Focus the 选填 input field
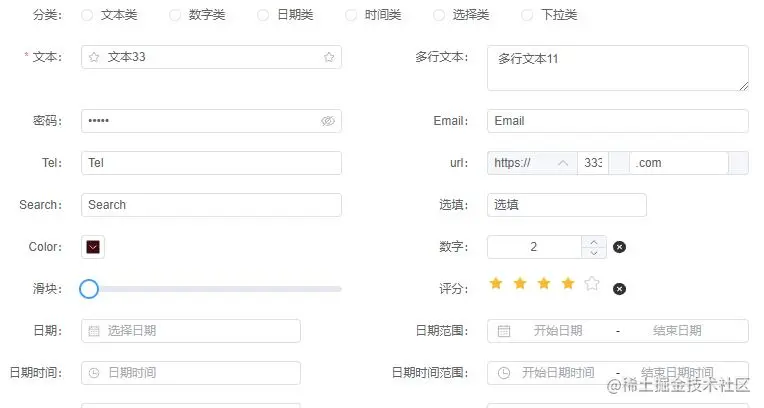The height and width of the screenshot is (408, 764). pyautogui.click(x=567, y=205)
